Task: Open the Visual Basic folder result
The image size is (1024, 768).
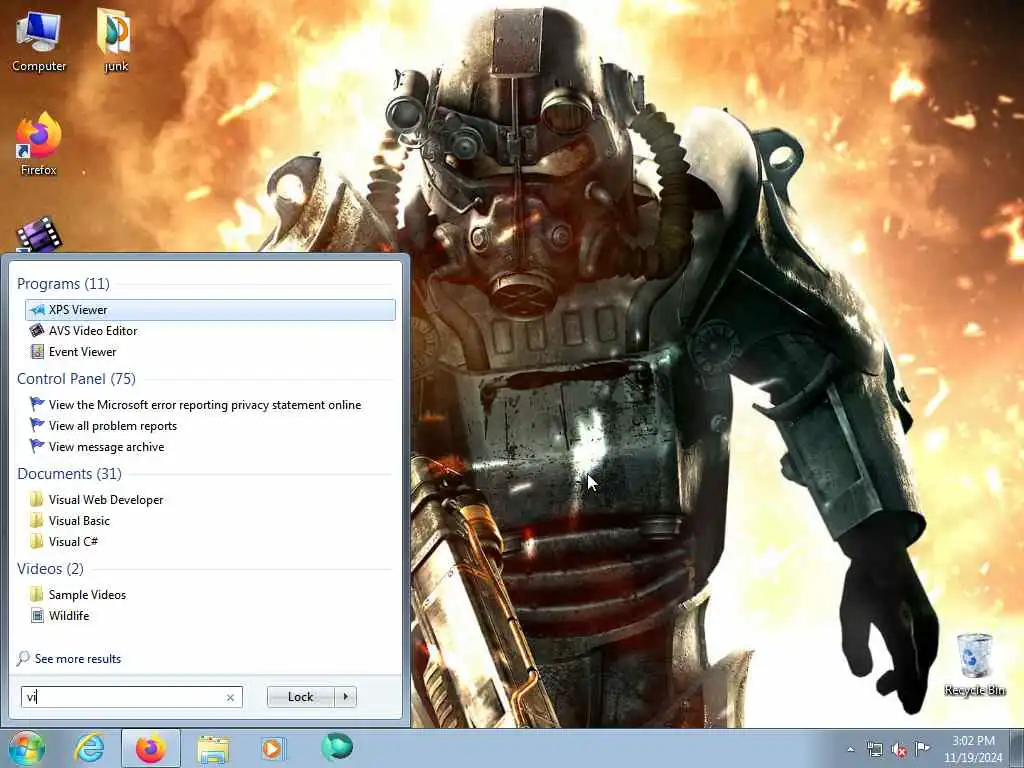Action: click(210, 520)
